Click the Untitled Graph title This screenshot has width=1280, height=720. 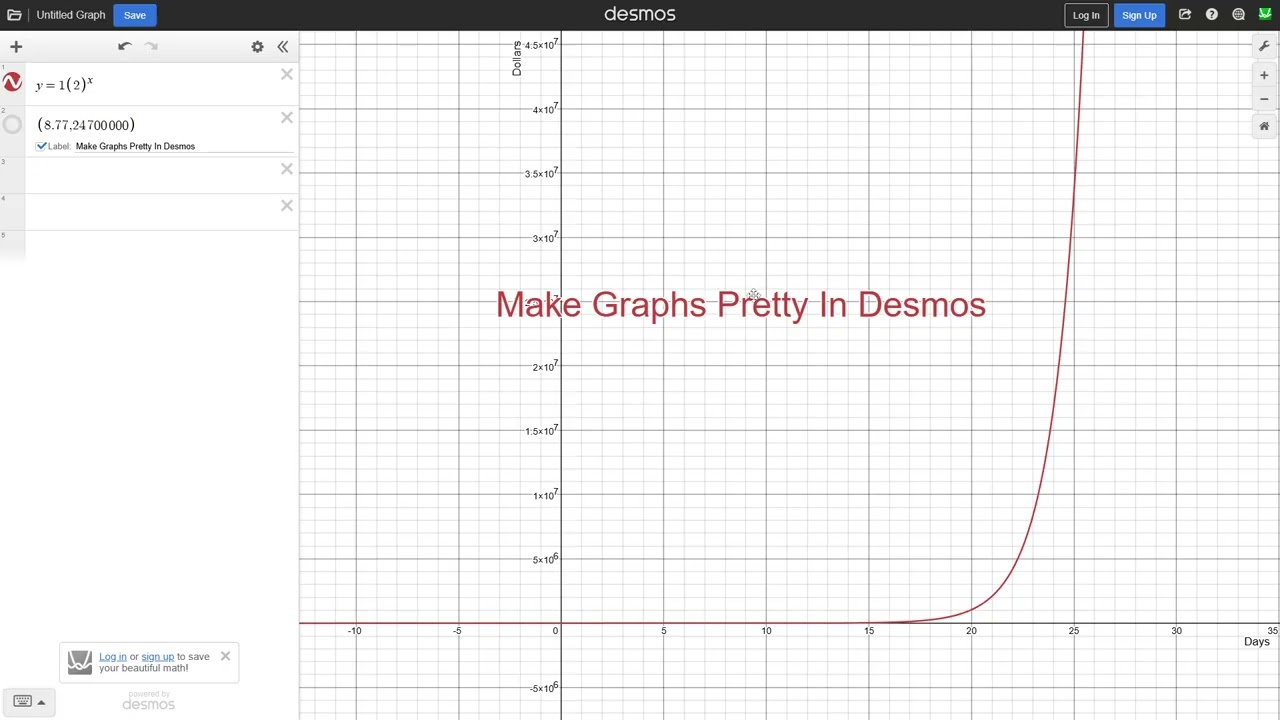pyautogui.click(x=71, y=15)
